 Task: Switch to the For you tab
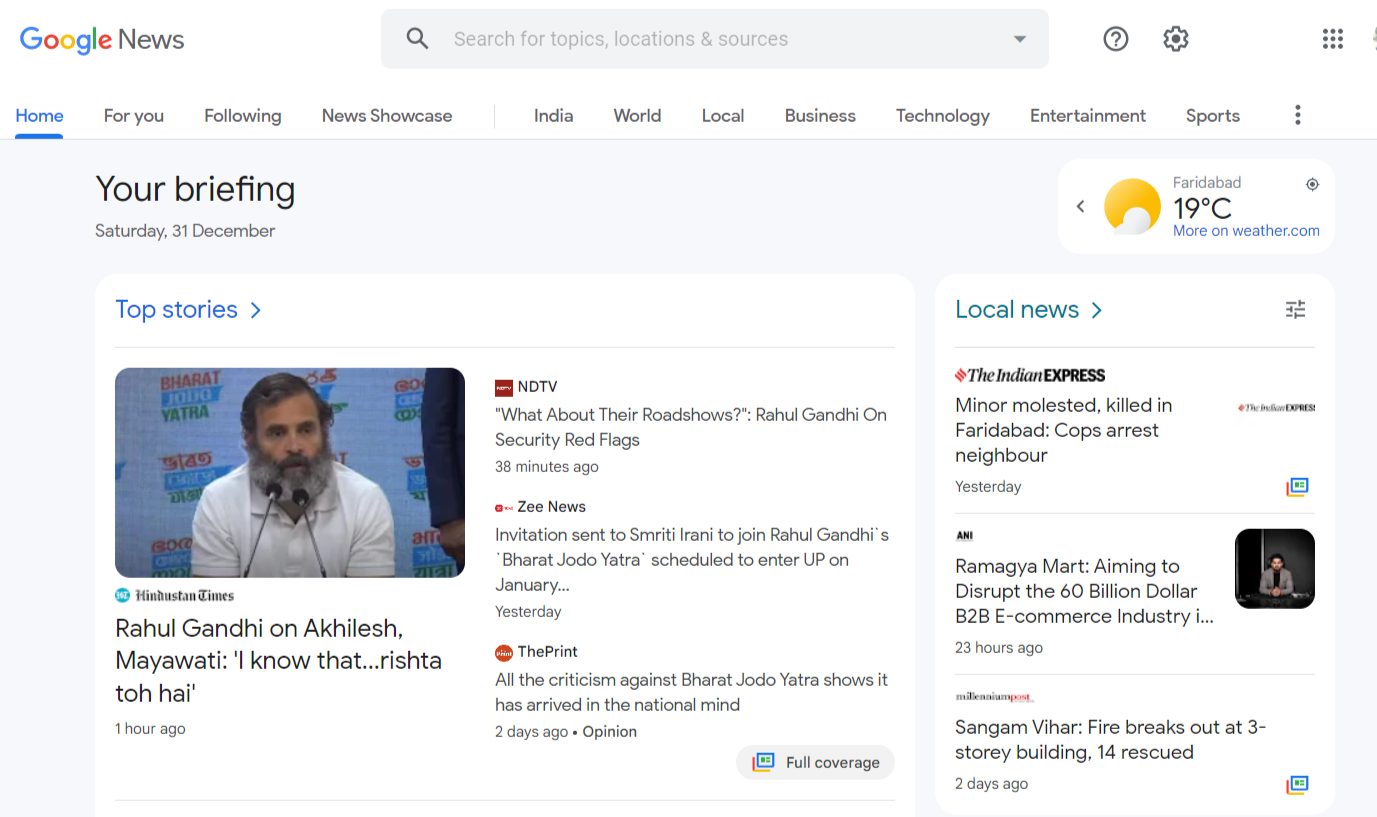tap(133, 116)
